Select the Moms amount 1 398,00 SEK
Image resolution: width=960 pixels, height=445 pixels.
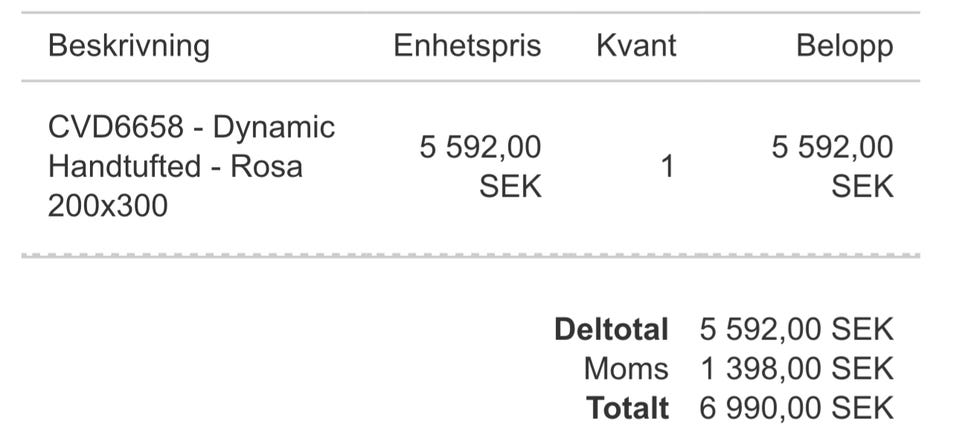point(796,368)
